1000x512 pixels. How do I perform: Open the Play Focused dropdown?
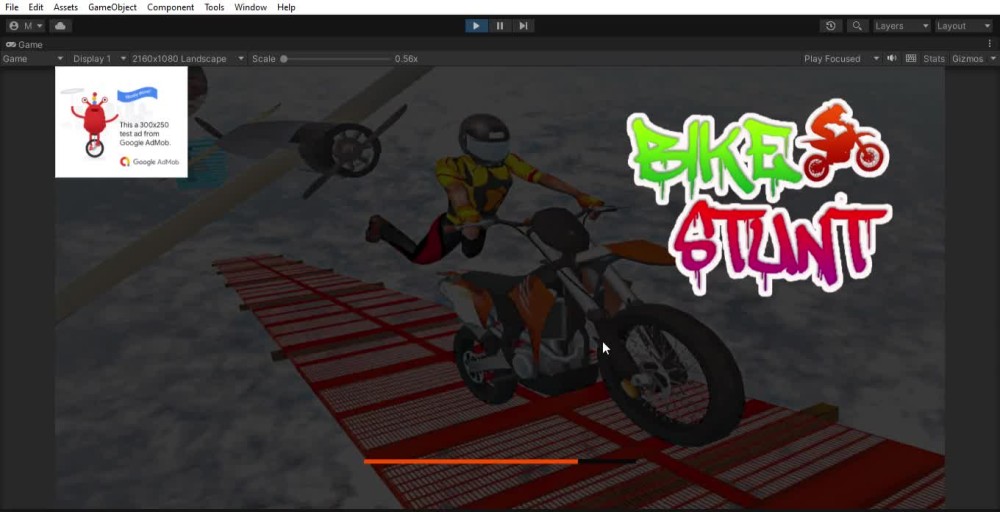(x=841, y=59)
